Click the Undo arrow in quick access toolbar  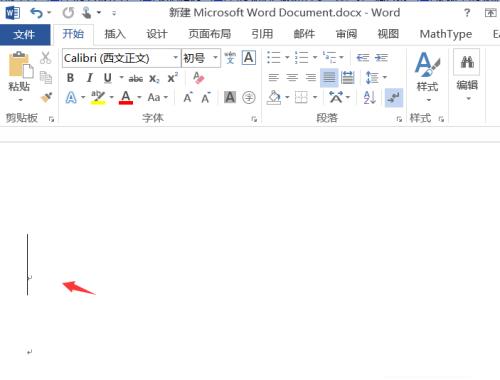[36, 13]
